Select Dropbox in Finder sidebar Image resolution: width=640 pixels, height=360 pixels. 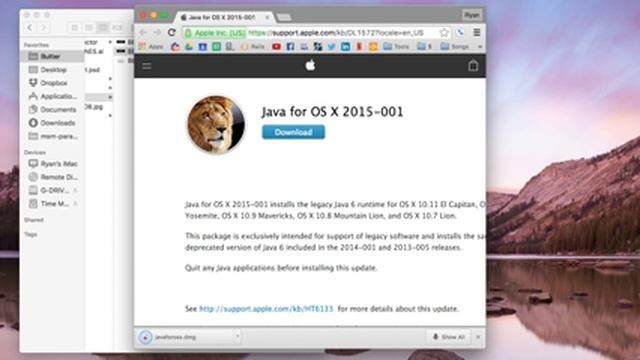52,83
